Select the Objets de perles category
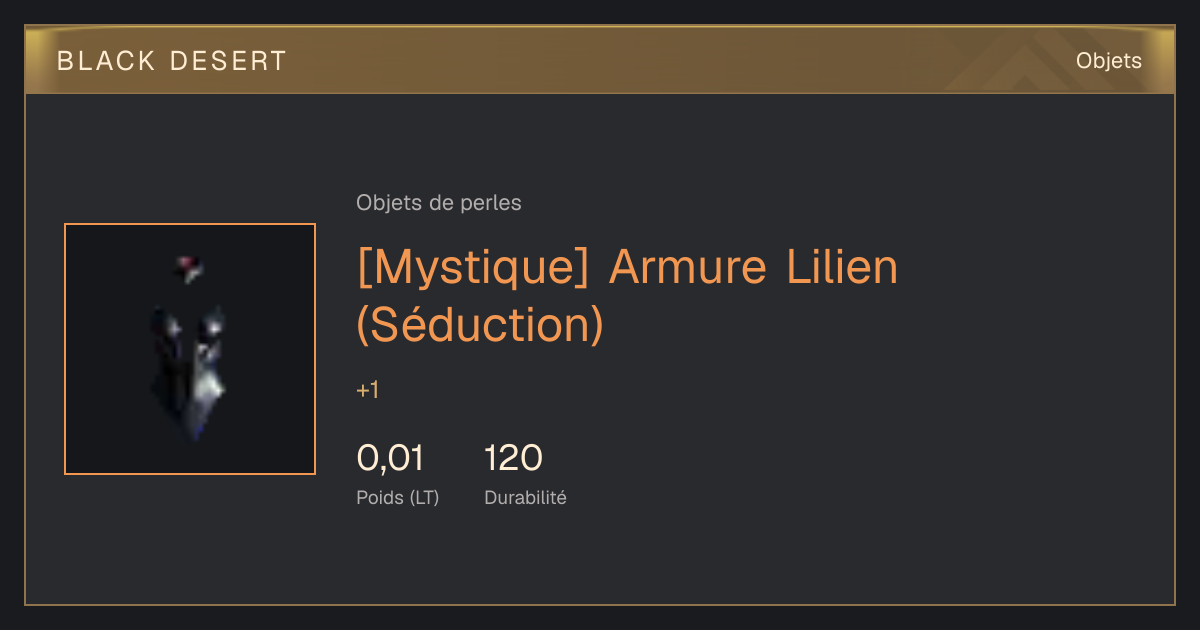 point(439,203)
